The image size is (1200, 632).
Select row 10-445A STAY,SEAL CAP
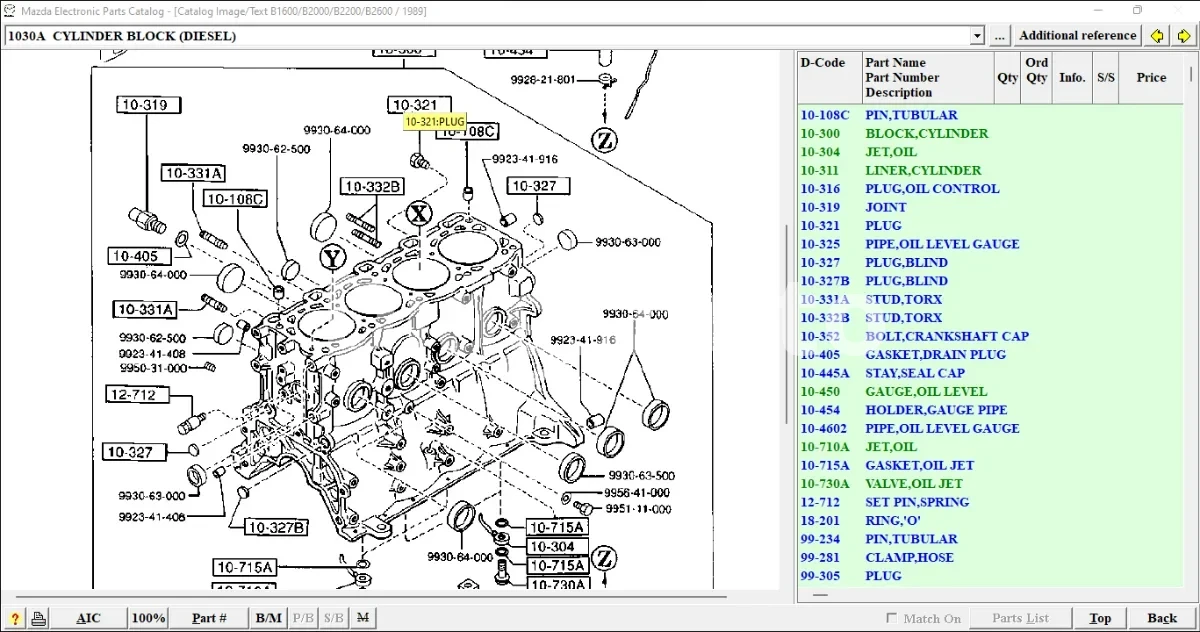tap(990, 373)
